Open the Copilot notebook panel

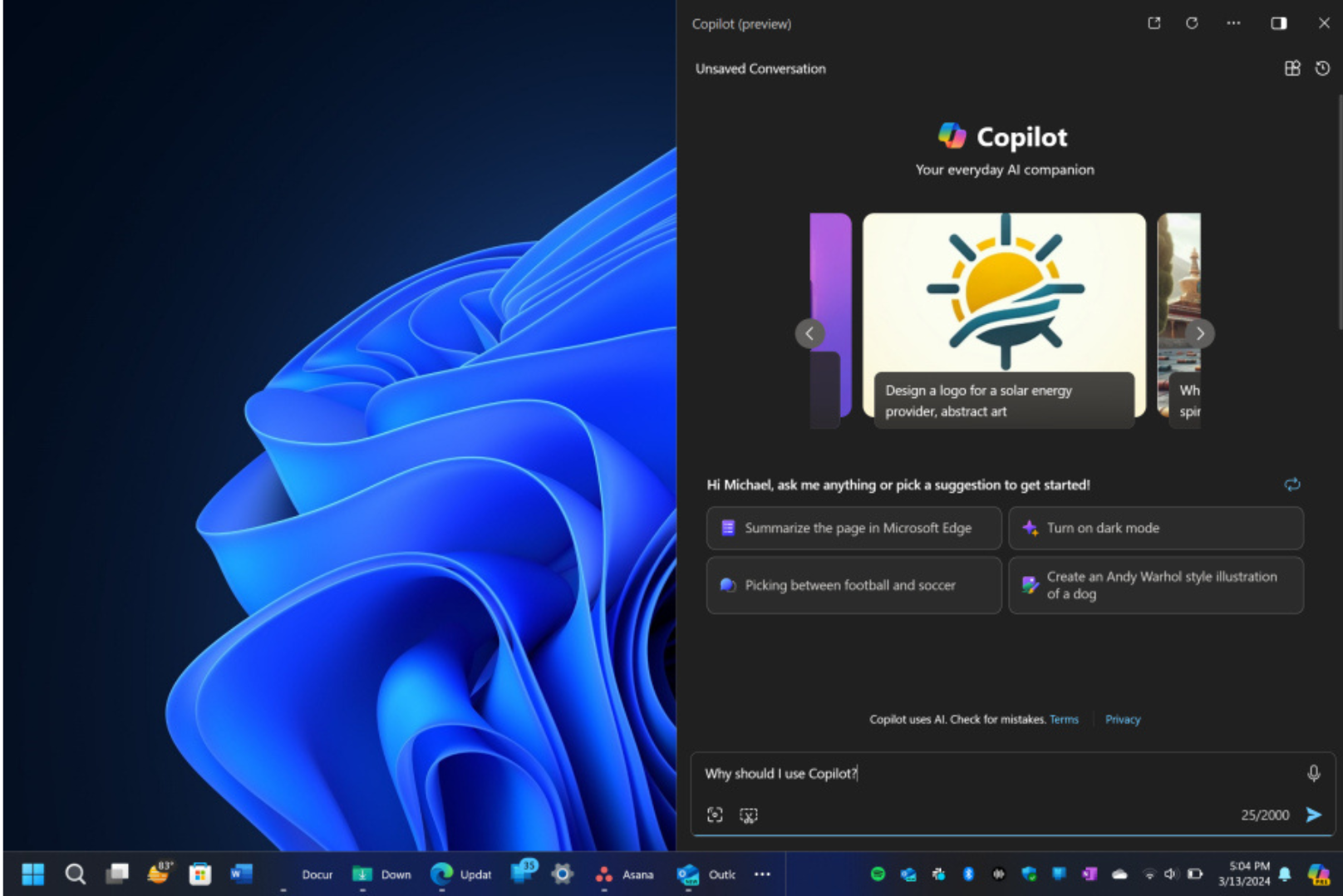1291,68
